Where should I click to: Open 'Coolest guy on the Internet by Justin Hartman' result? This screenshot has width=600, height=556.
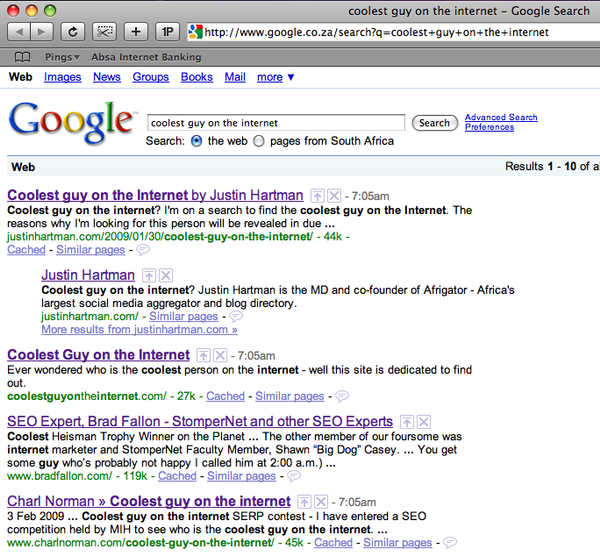[155, 196]
